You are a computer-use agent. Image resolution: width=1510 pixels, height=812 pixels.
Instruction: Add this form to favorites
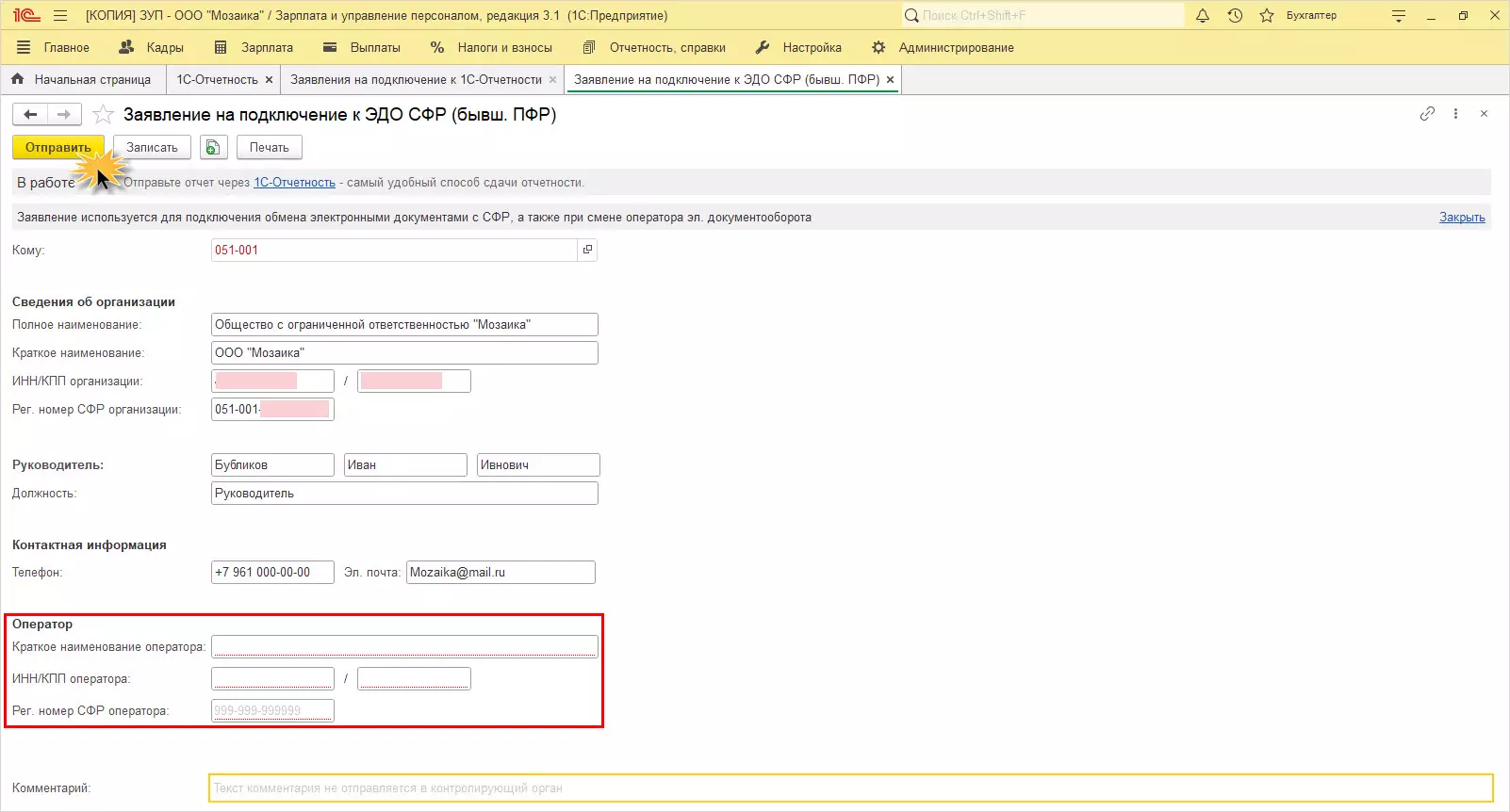pyautogui.click(x=103, y=115)
